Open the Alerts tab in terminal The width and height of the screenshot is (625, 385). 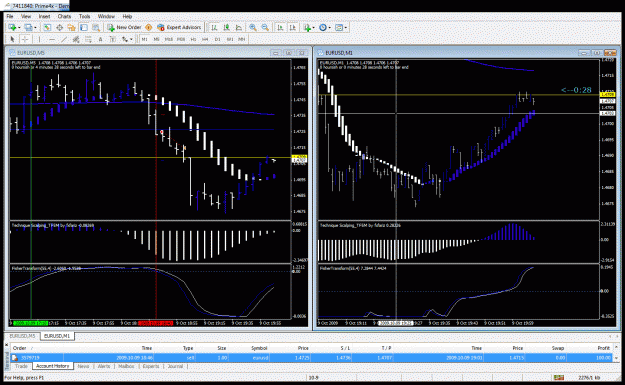click(x=104, y=366)
